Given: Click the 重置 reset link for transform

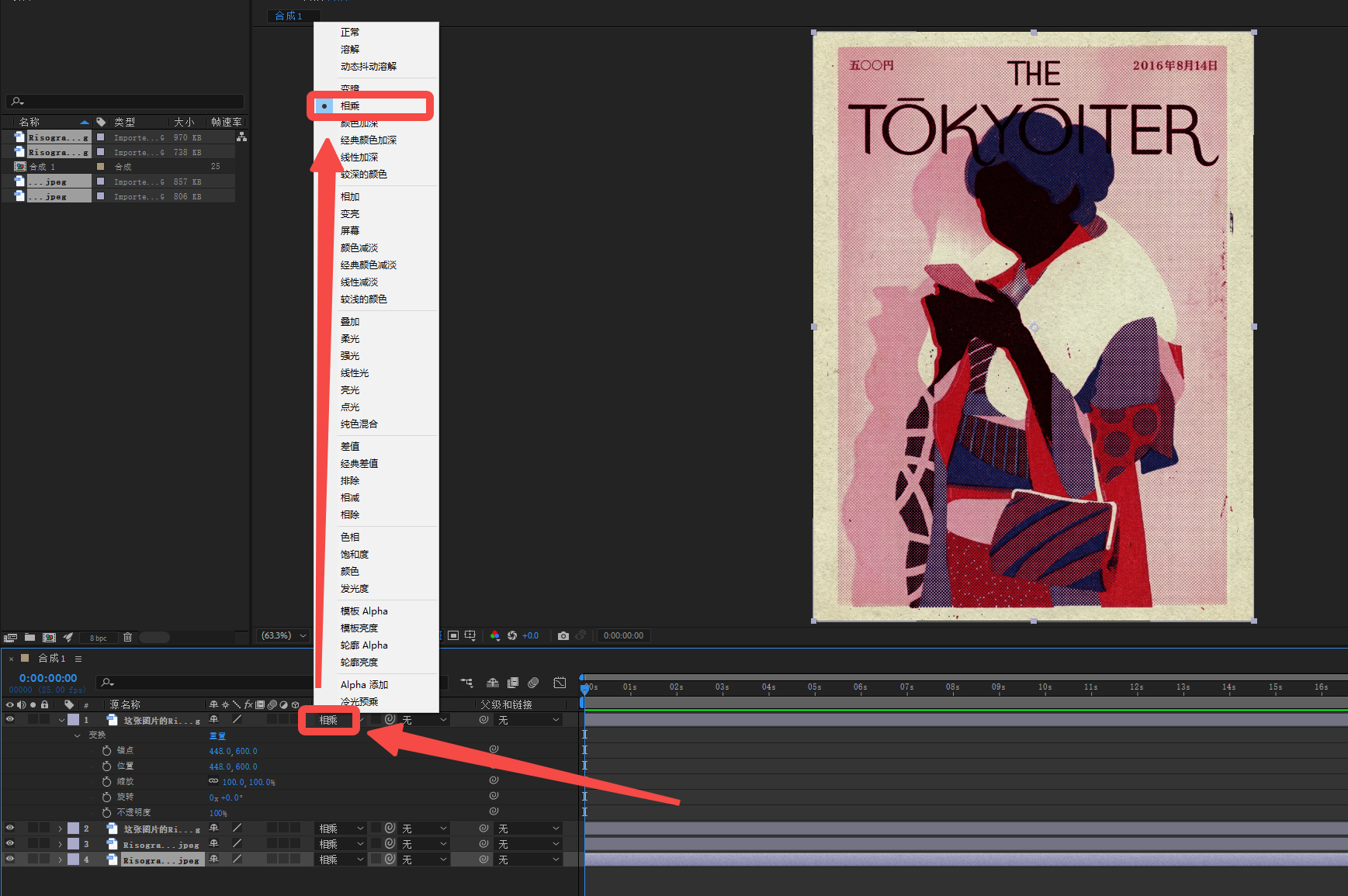Looking at the screenshot, I should click(x=217, y=735).
